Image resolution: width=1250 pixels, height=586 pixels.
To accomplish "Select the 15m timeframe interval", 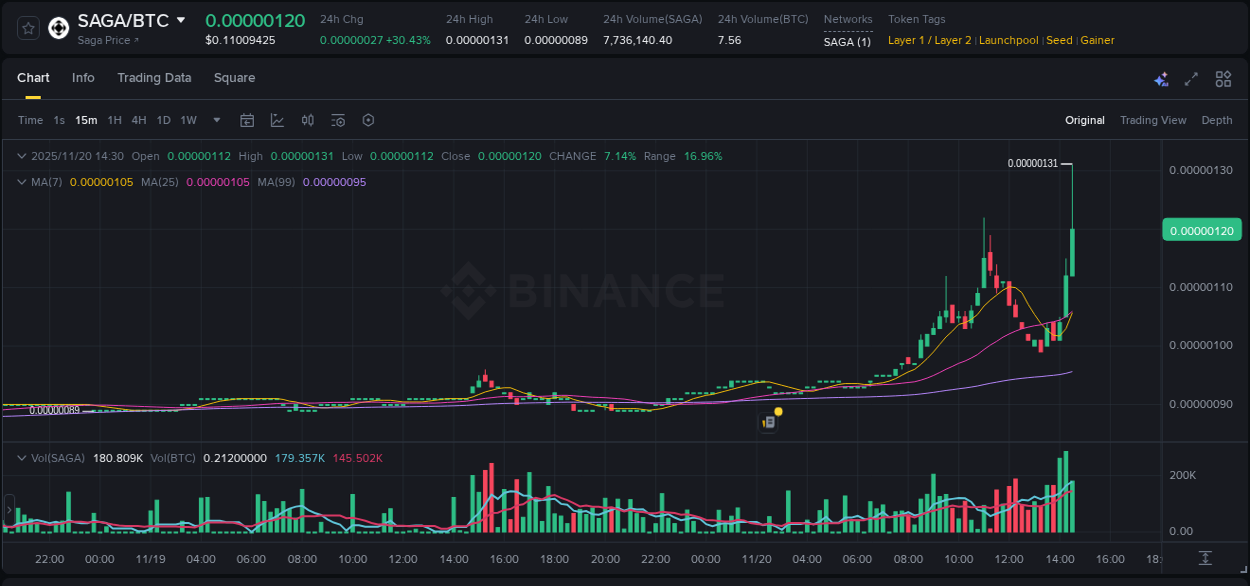I will pos(86,119).
